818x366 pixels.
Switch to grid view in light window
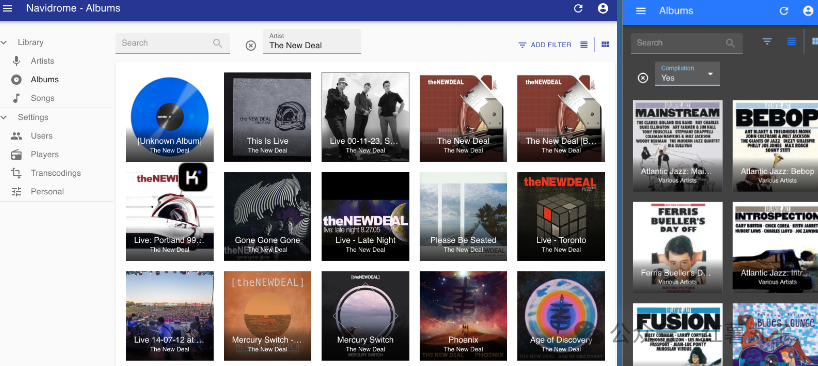click(x=605, y=45)
